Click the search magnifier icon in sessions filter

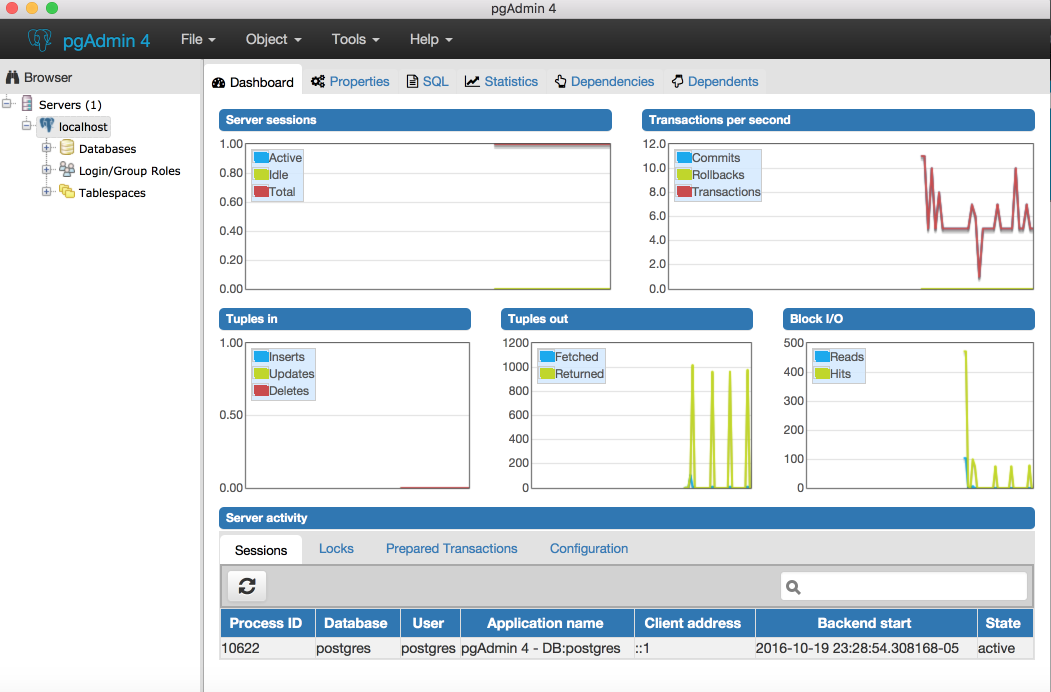[x=793, y=587]
